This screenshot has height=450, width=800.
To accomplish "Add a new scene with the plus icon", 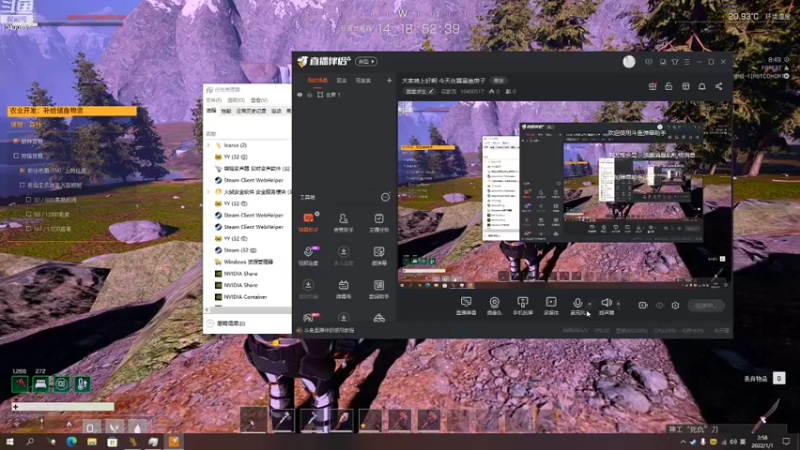I will [389, 81].
